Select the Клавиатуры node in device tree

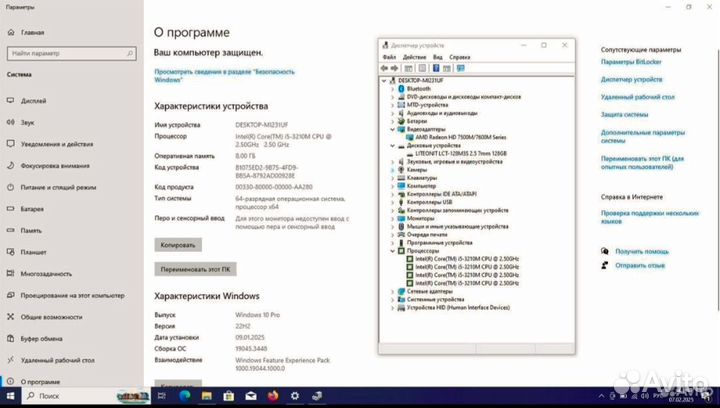(422, 178)
